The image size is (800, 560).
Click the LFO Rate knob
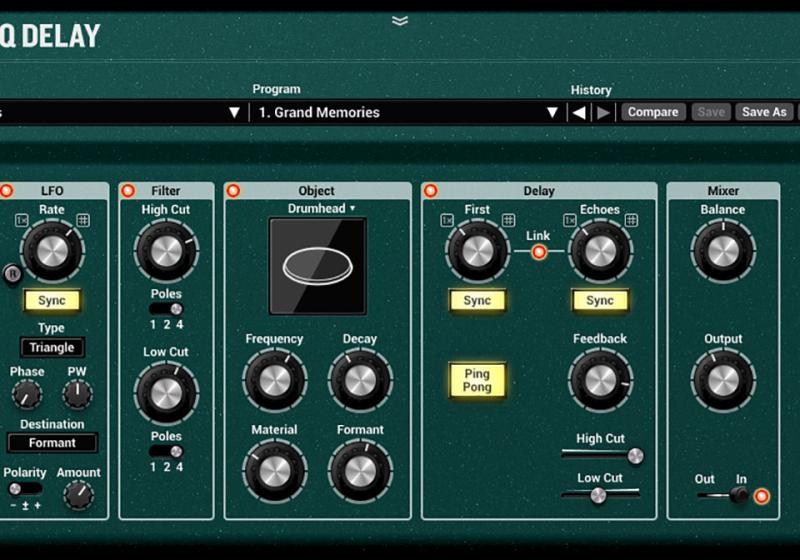pos(53,251)
